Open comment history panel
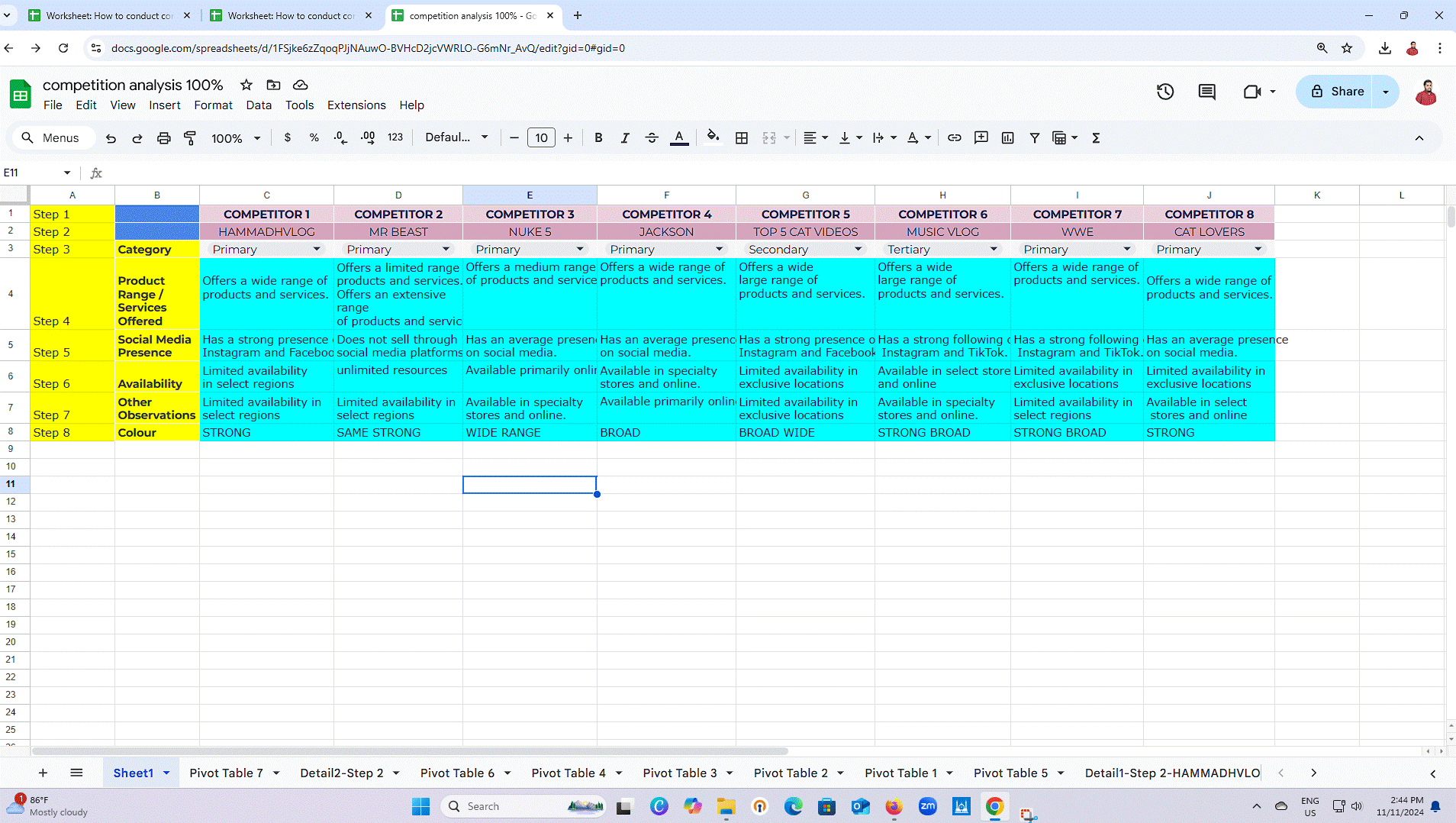This screenshot has width=1456, height=823. point(1206,92)
